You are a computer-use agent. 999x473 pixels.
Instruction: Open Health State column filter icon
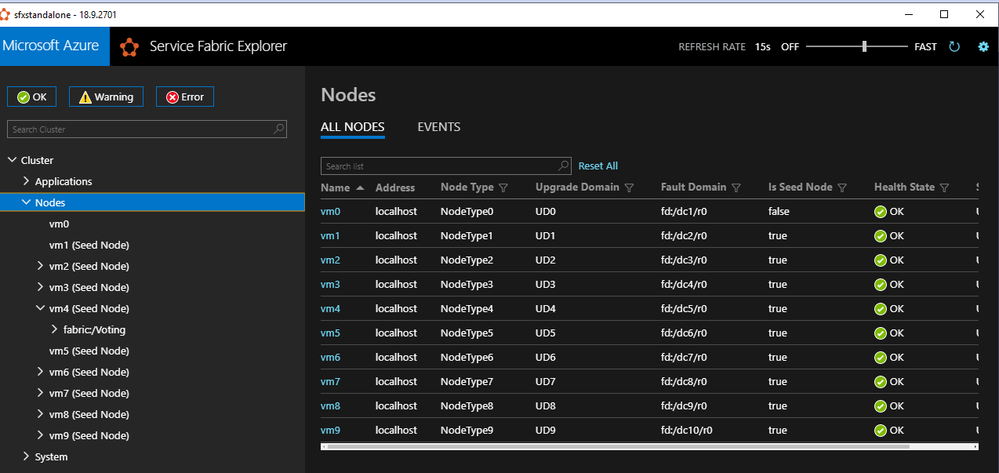tap(945, 188)
